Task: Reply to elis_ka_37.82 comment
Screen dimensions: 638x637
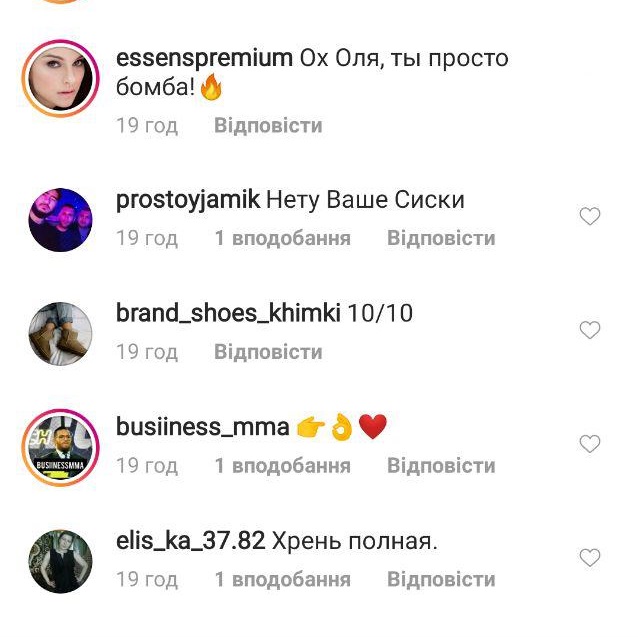Action: point(441,580)
